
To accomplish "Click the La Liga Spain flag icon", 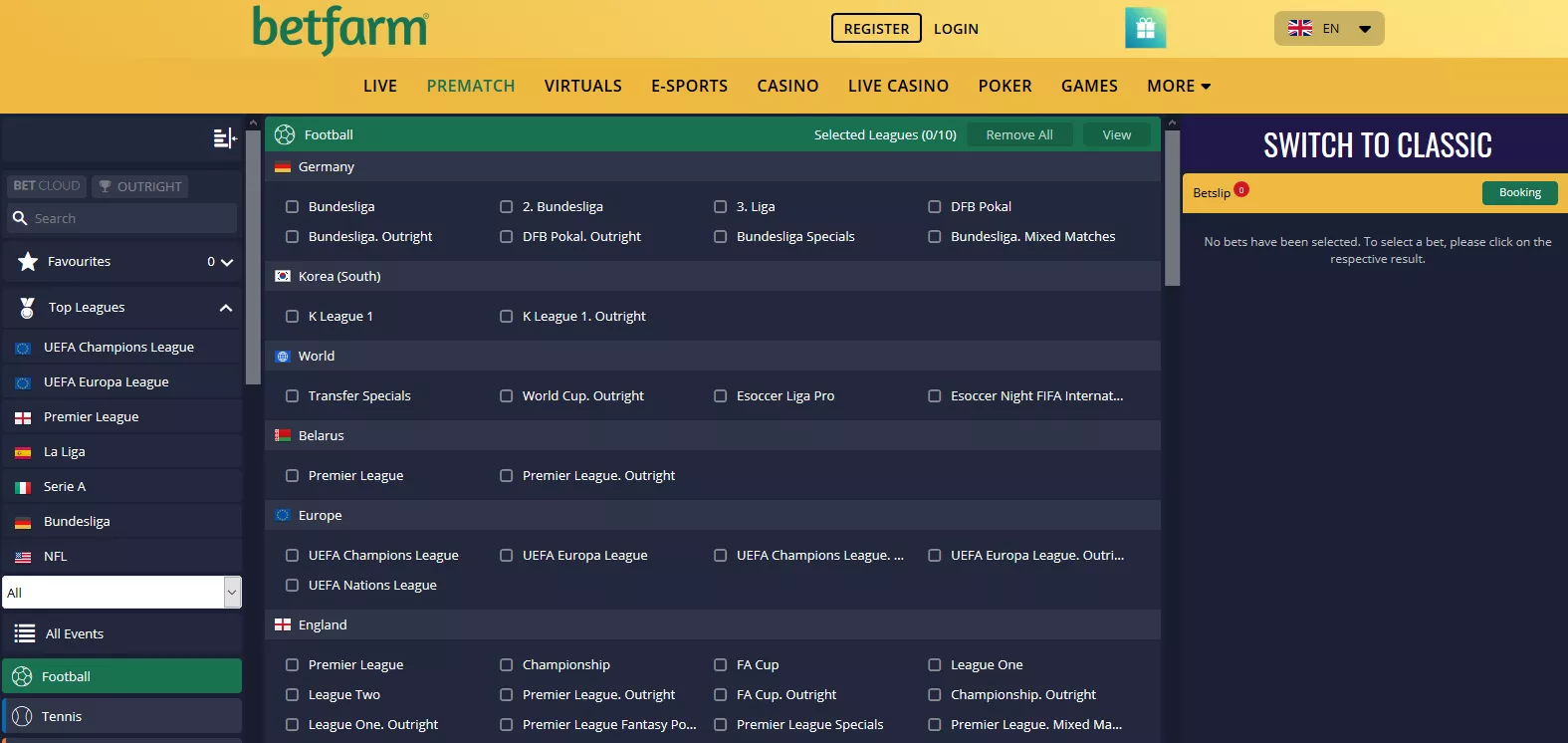I will [x=23, y=453].
